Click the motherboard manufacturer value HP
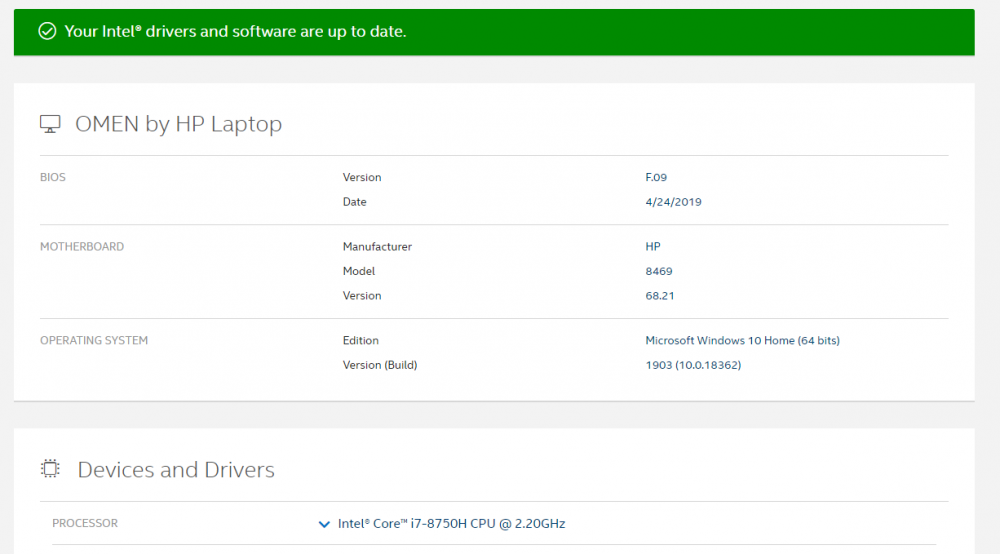Screen dimensions: 1000x554 tap(653, 247)
